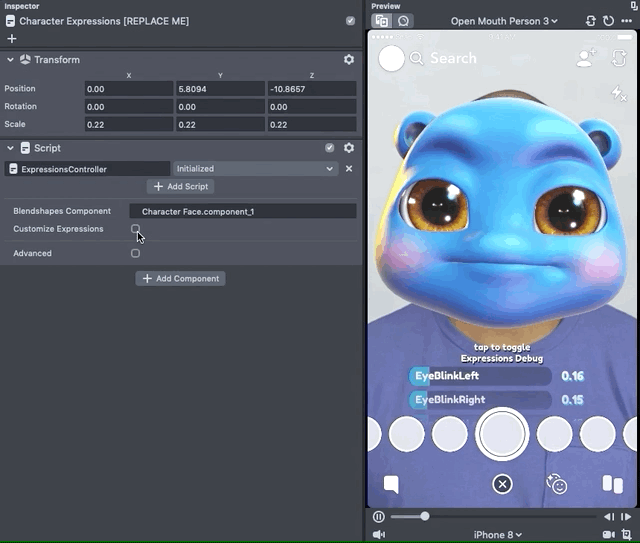This screenshot has width=640, height=543.
Task: Step the preview forward one frame
Action: click(x=627, y=517)
